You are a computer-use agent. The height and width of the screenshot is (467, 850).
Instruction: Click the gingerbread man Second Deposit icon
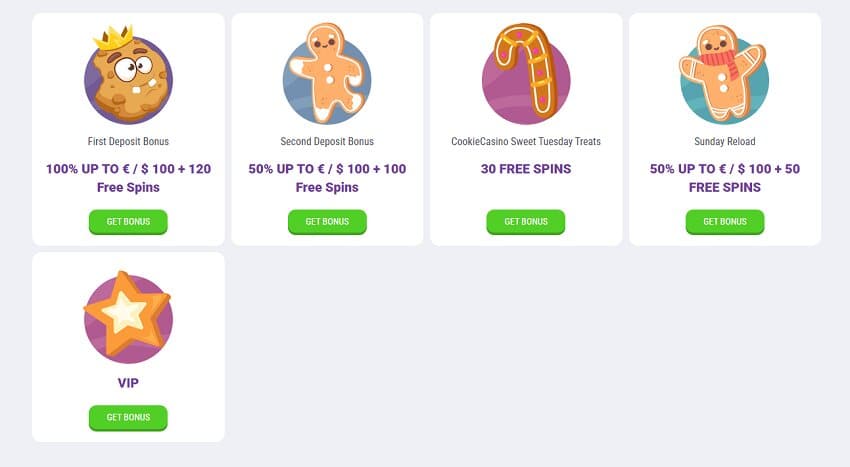click(327, 73)
